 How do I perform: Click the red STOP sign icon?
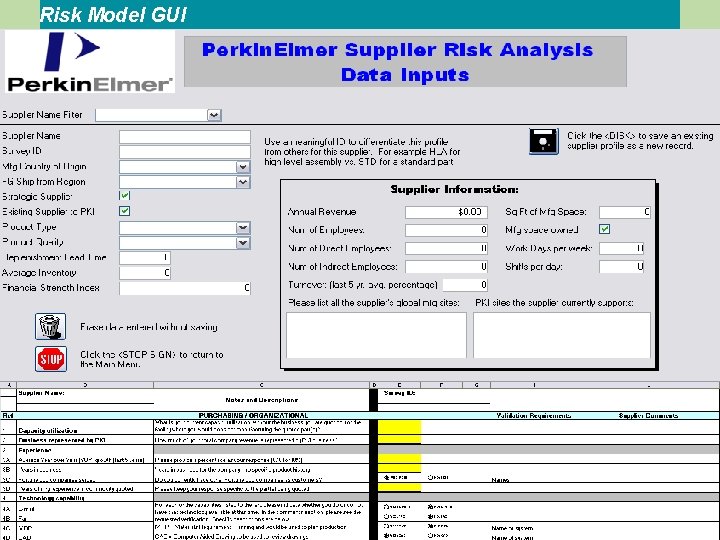[51, 359]
